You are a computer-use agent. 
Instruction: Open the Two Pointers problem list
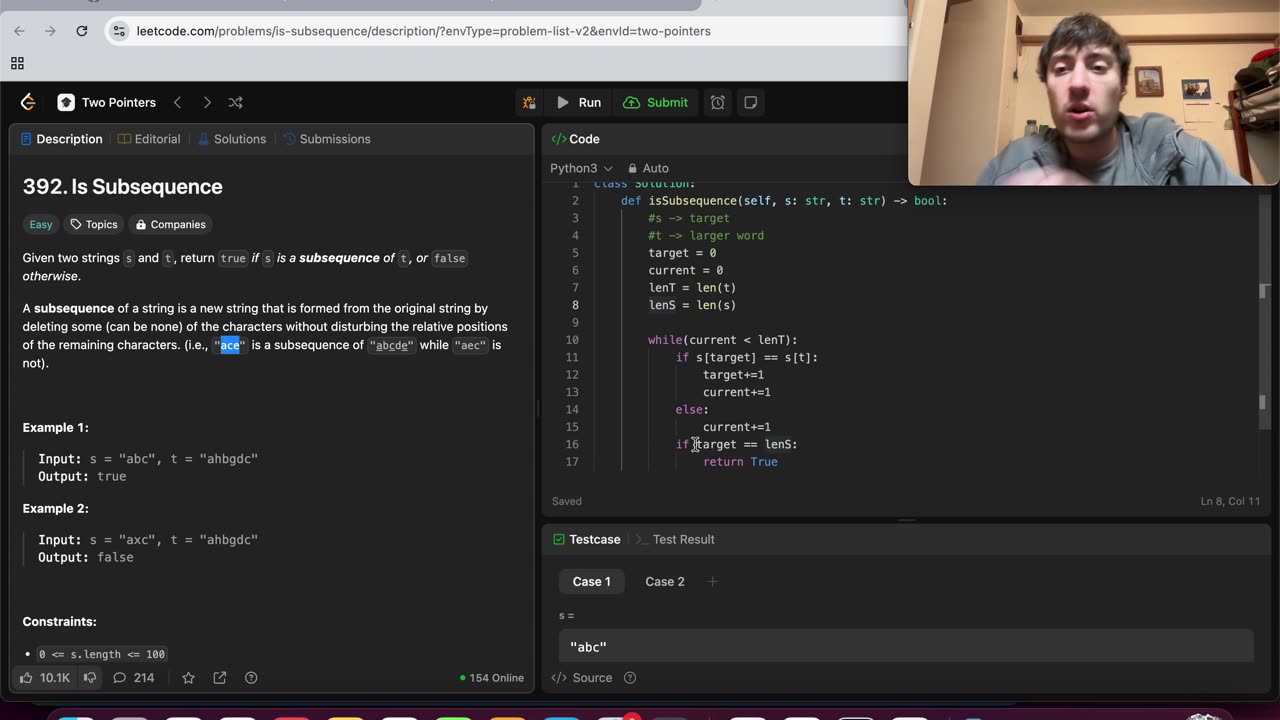(107, 102)
